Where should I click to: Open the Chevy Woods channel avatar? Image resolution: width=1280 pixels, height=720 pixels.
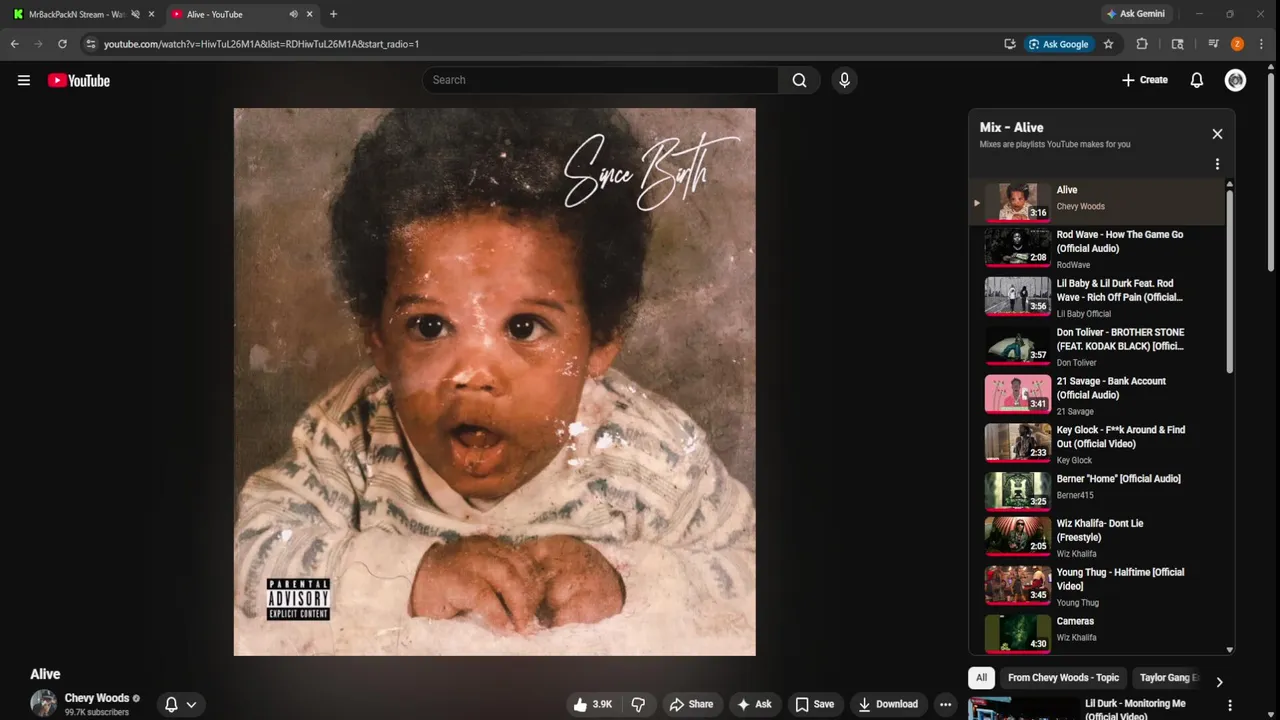click(43, 703)
